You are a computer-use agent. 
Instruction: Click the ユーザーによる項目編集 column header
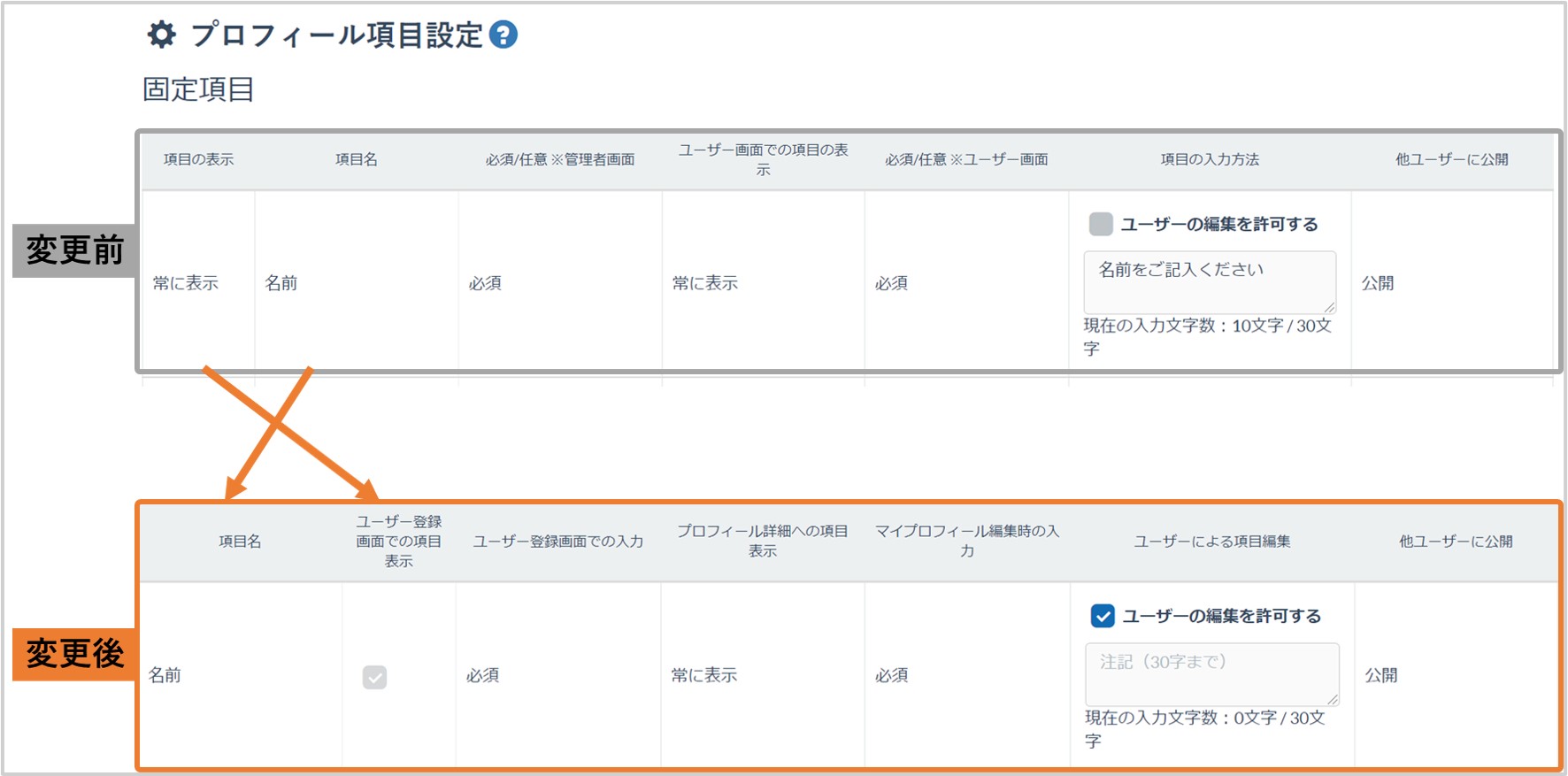1211,542
